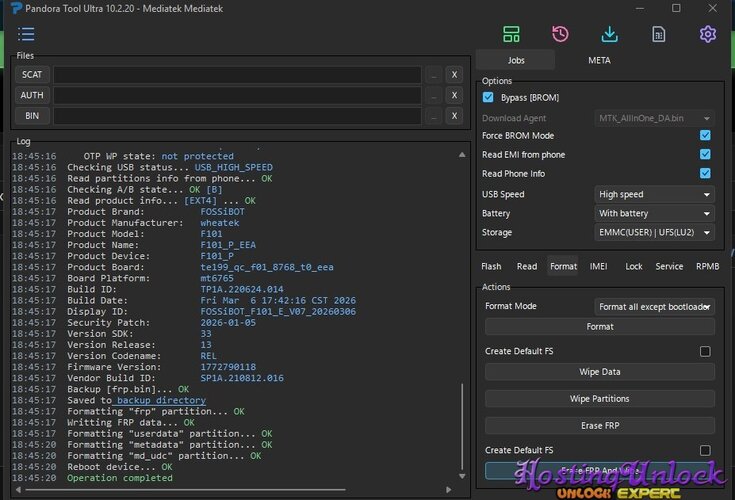Click the 'wheatek' manufacturer value
Image resolution: width=735 pixels, height=500 pixels.
[220, 223]
